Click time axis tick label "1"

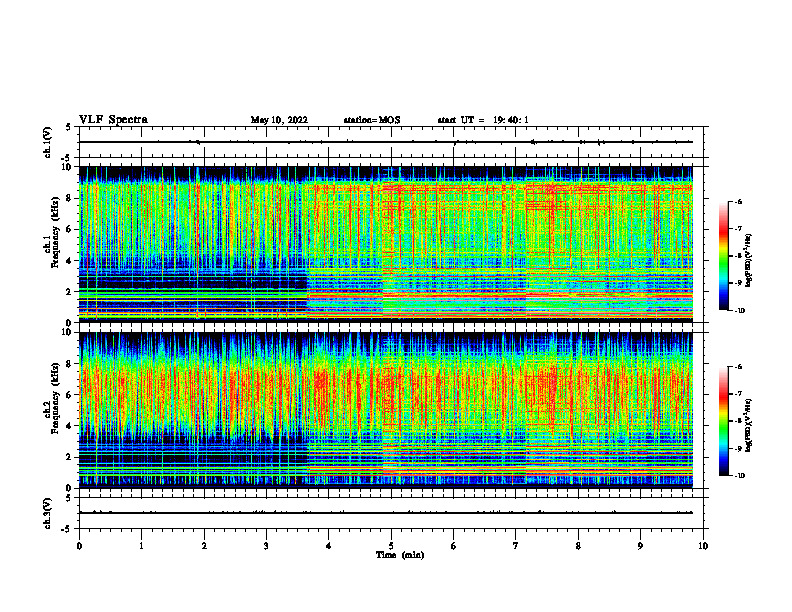point(141,546)
